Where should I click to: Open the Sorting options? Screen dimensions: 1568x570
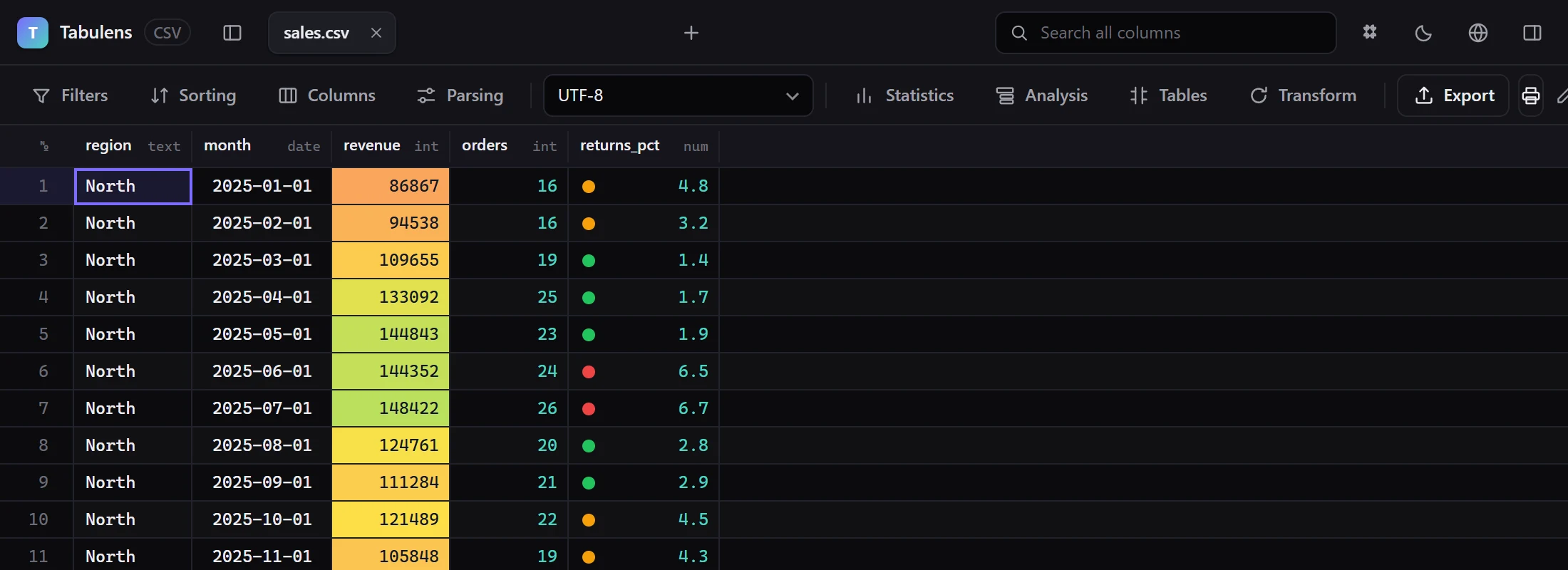click(x=193, y=95)
